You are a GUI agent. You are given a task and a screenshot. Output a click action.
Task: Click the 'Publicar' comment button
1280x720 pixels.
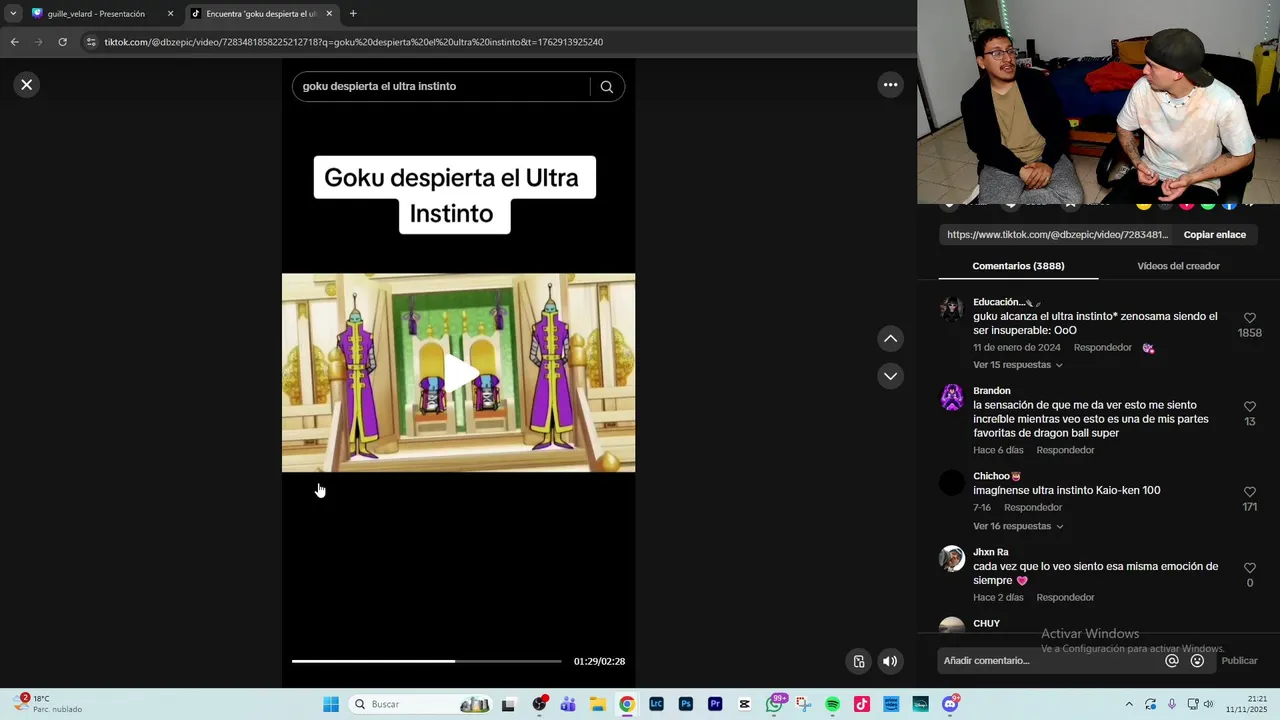[1239, 661]
